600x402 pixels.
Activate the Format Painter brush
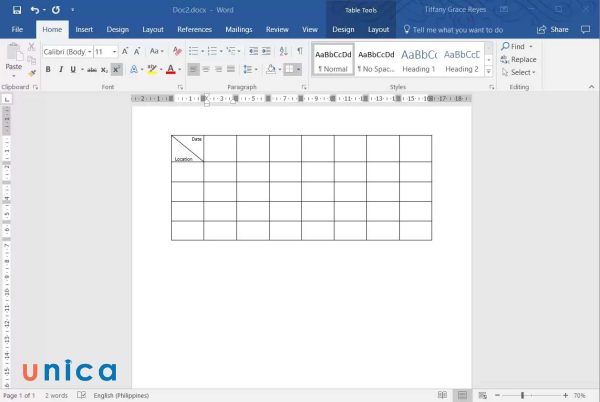click(32, 73)
